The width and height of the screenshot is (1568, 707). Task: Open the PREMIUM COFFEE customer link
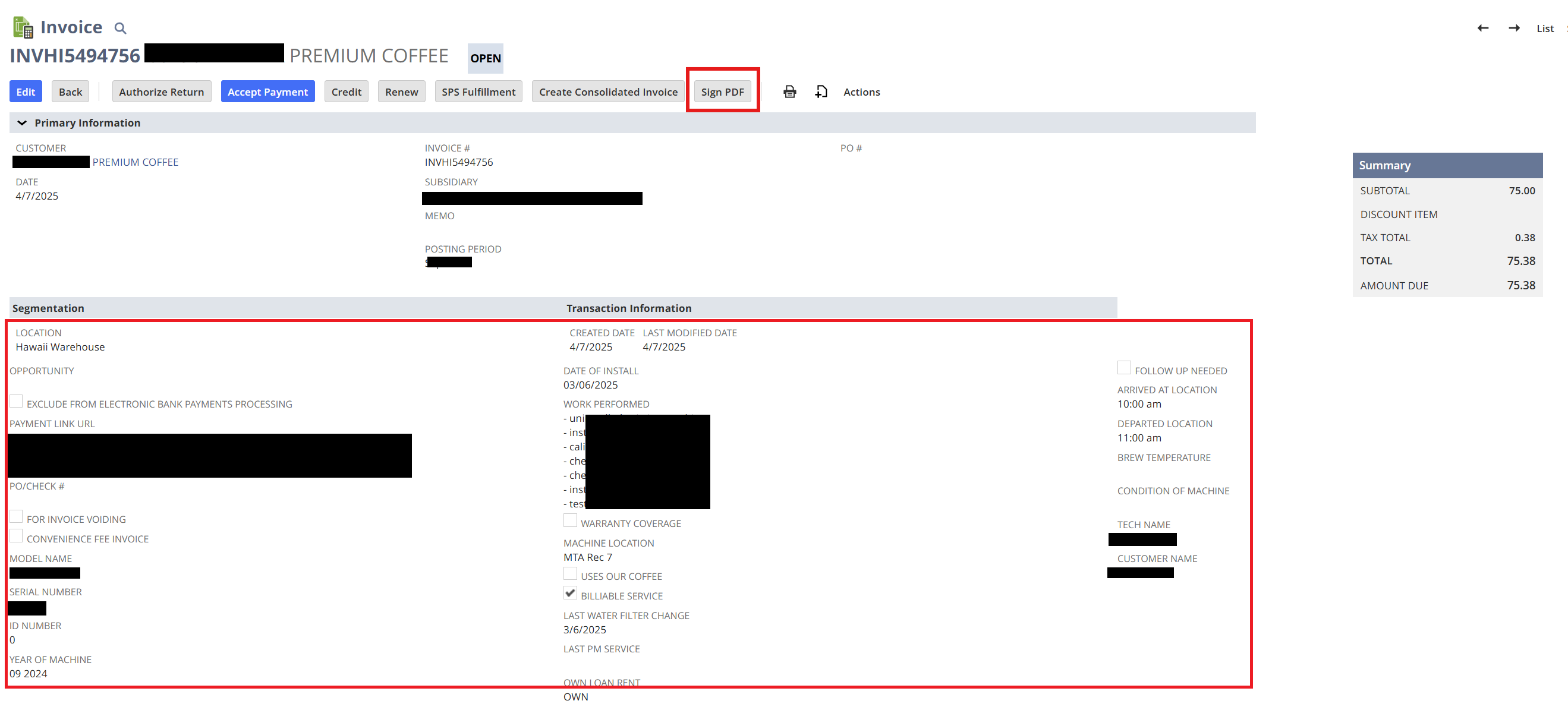click(135, 162)
